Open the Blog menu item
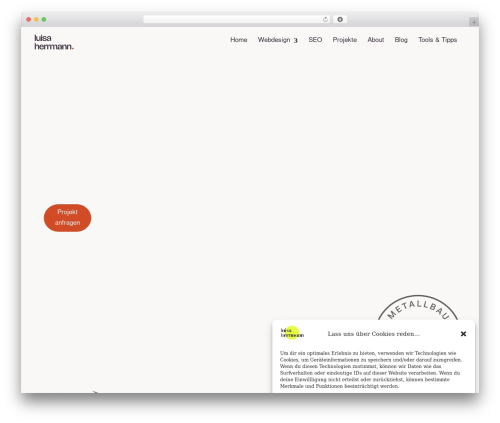Screen dimensions: 500x423 coord(401,40)
